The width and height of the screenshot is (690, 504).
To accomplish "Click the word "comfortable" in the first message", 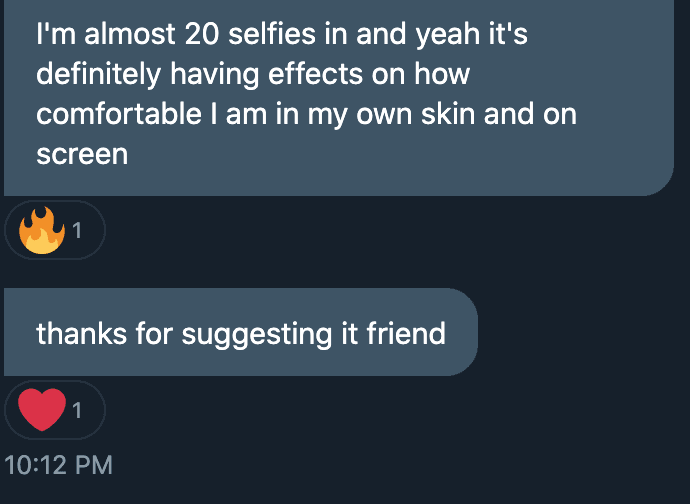I will (119, 114).
